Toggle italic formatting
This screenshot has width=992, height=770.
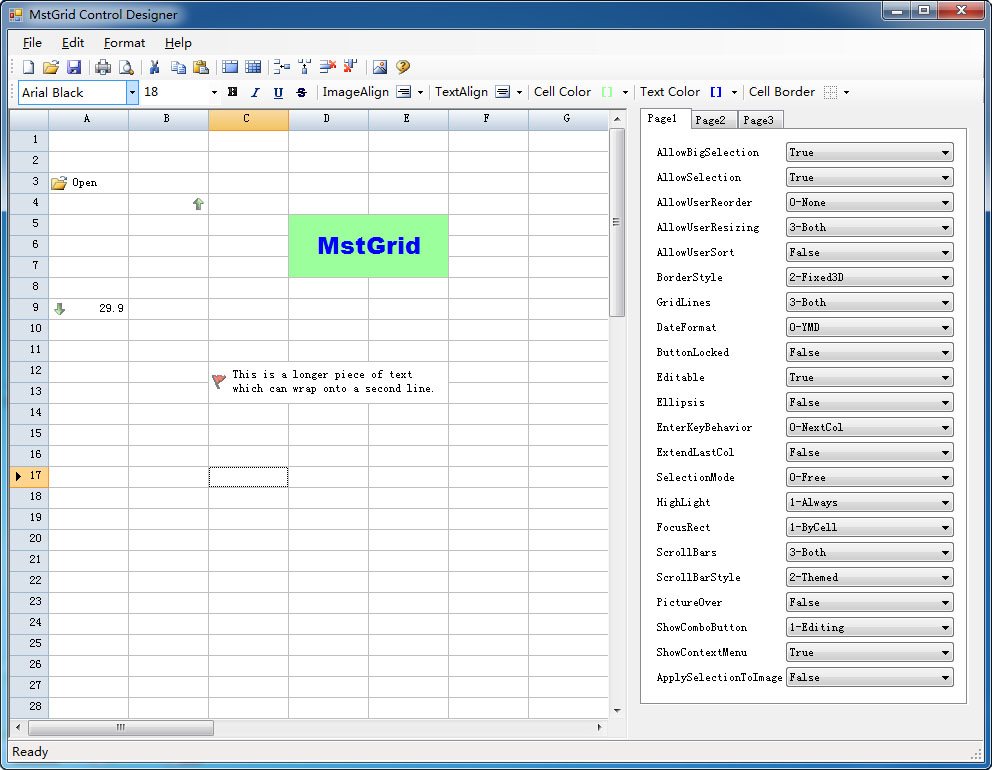[255, 92]
